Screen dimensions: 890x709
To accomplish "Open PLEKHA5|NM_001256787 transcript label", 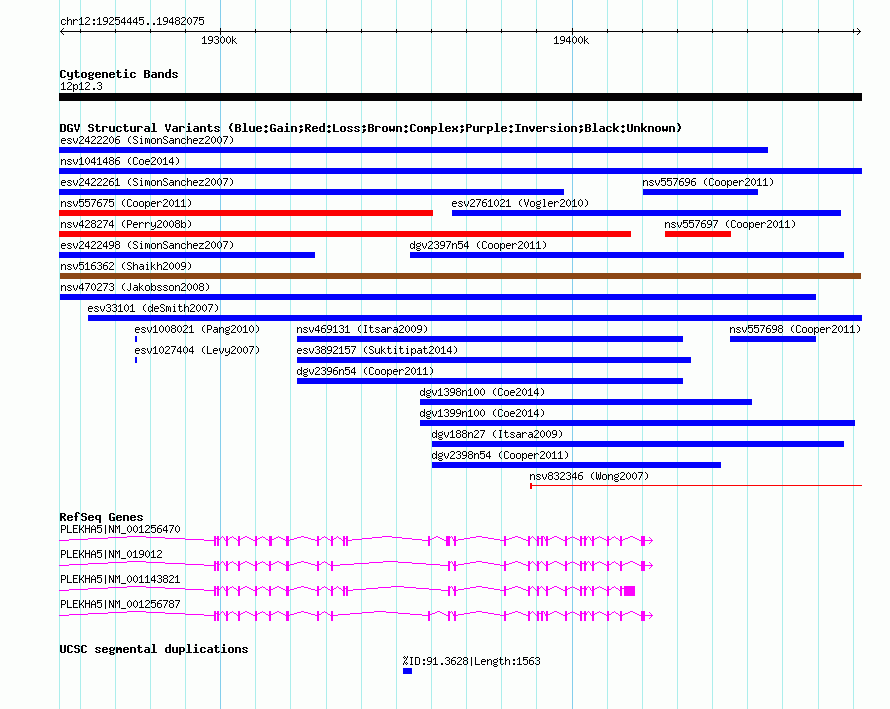I will pos(120,604).
